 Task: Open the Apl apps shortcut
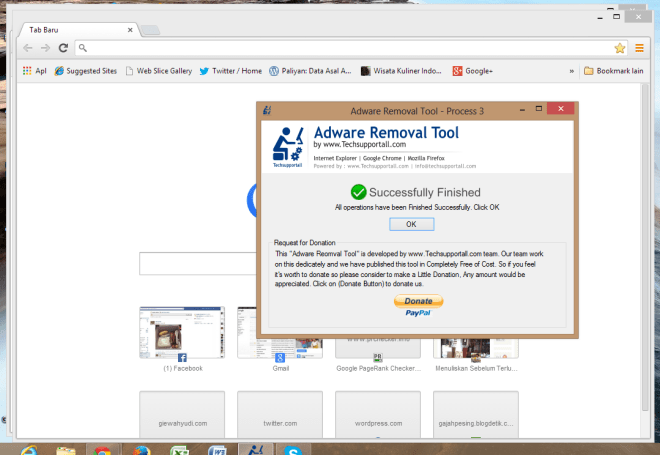[x=35, y=71]
